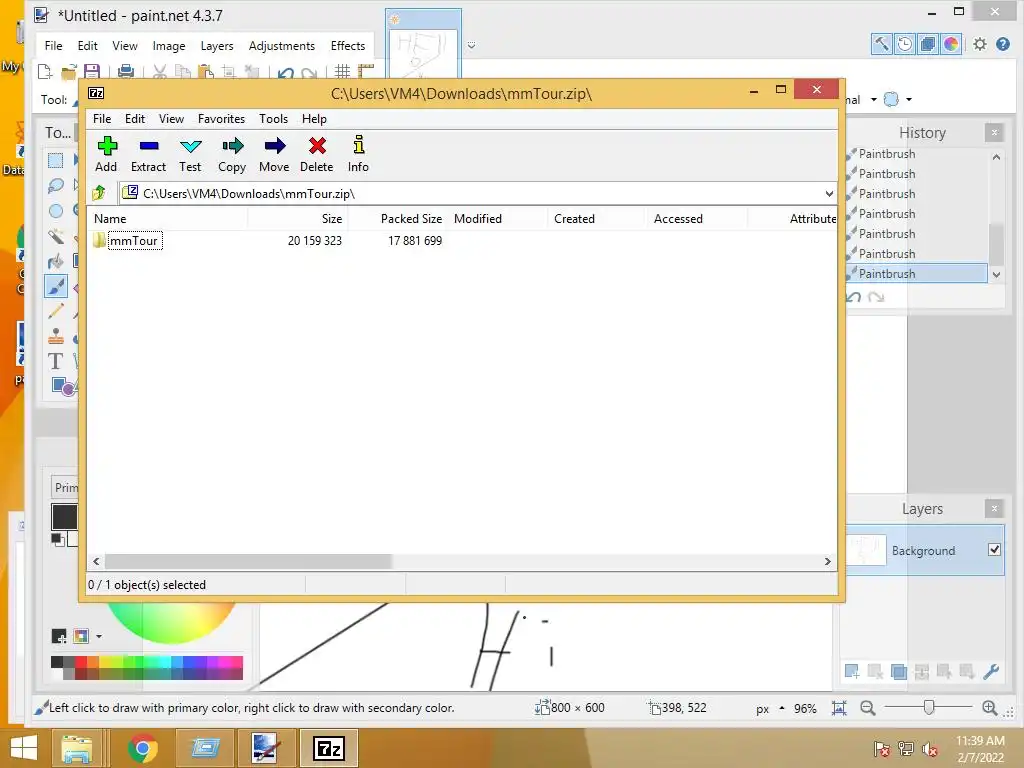Open 7-Zip Favorites menu
Screen dimensions: 1024x768
(x=221, y=119)
